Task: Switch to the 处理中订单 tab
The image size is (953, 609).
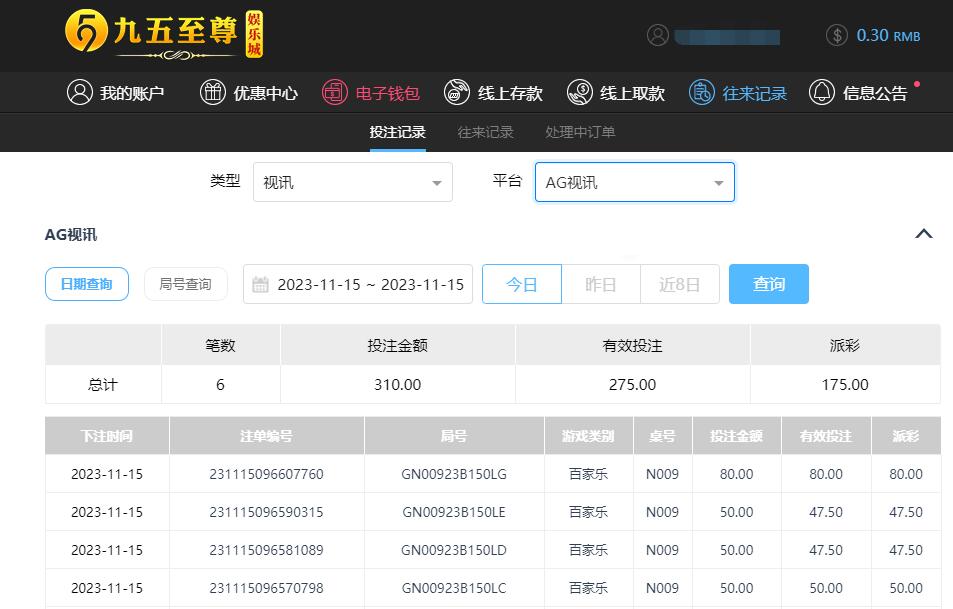Action: click(580, 132)
